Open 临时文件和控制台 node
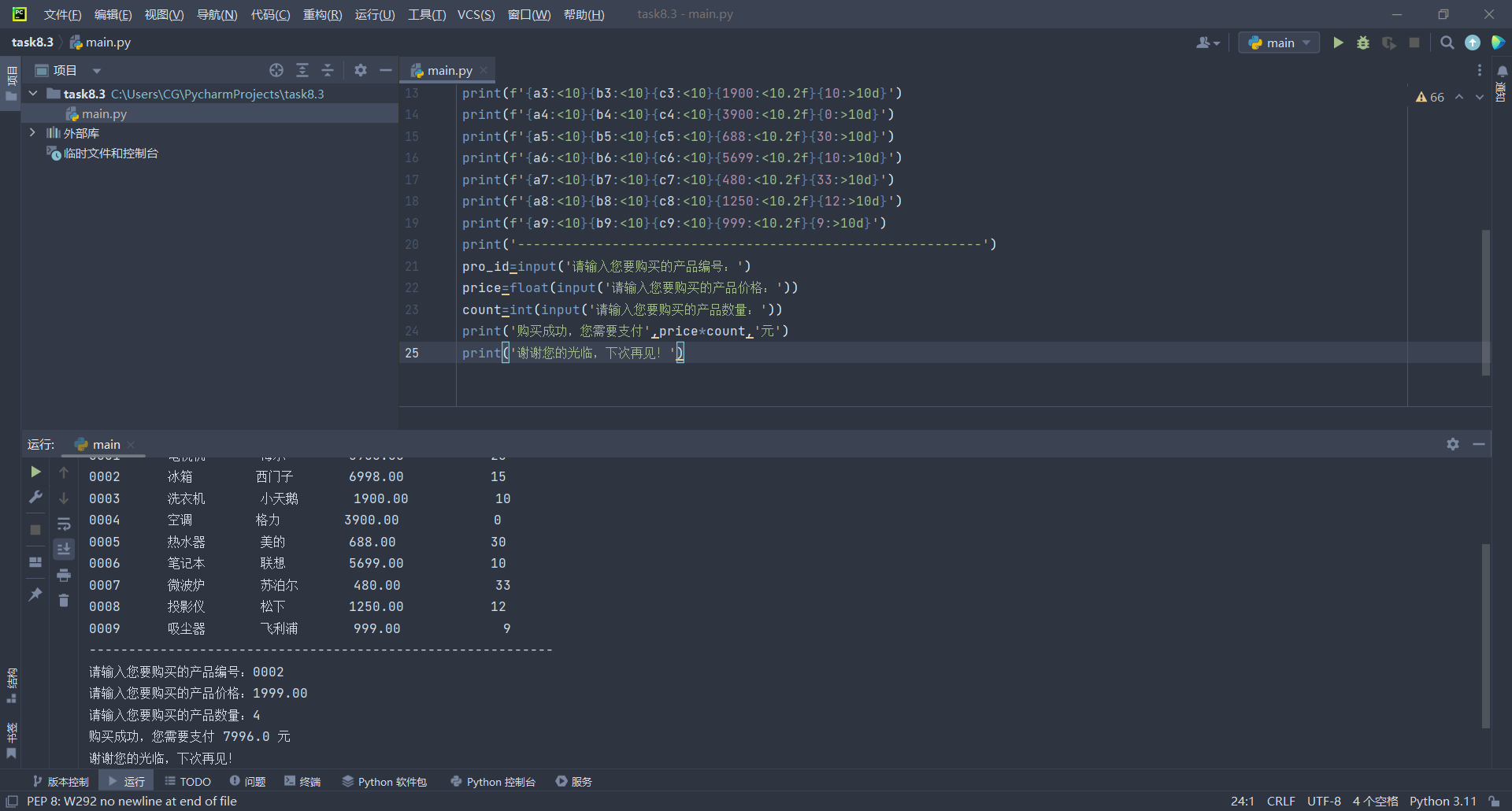Image resolution: width=1512 pixels, height=811 pixels. click(x=103, y=153)
